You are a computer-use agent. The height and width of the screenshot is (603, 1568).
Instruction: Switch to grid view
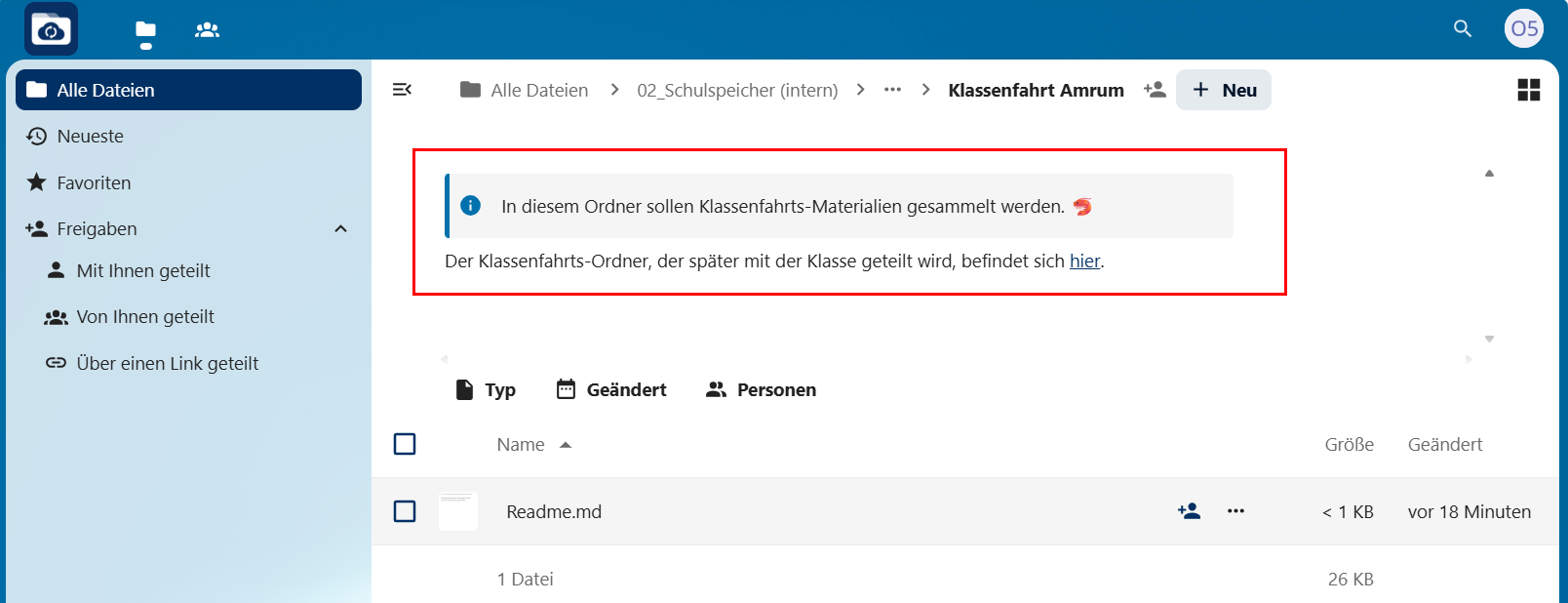coord(1528,90)
